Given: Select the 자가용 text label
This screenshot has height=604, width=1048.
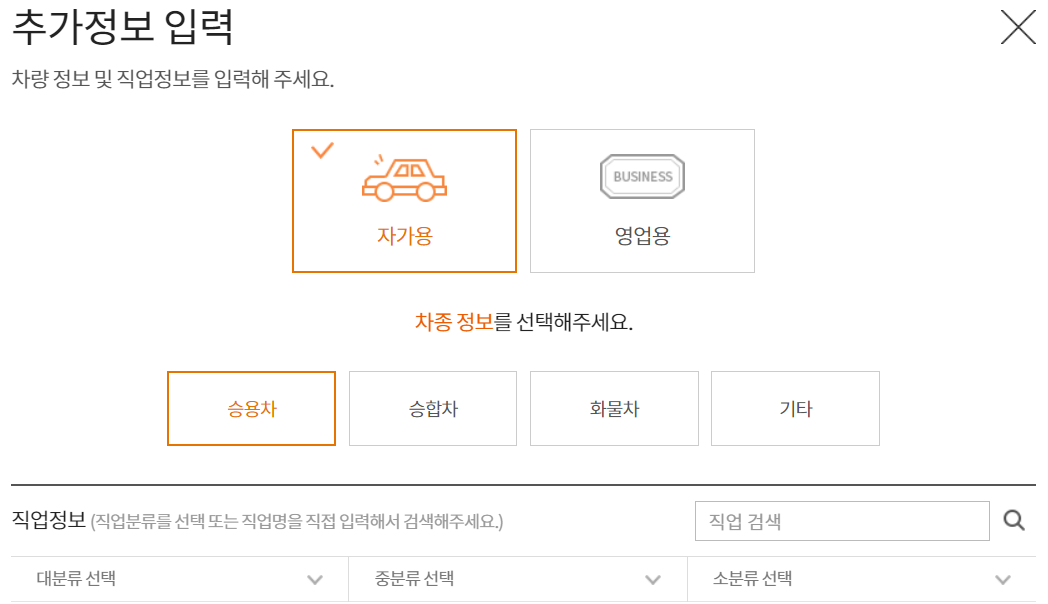Looking at the screenshot, I should pos(404,237).
